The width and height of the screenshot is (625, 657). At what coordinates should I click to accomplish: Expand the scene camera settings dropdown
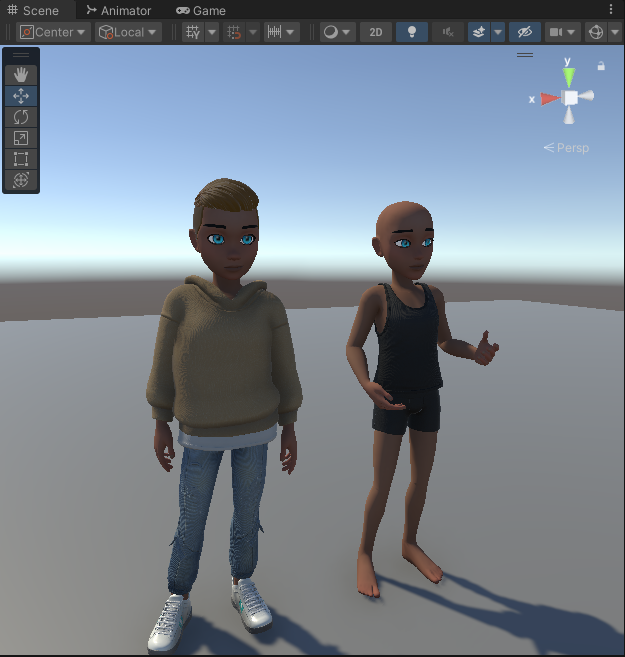click(563, 32)
